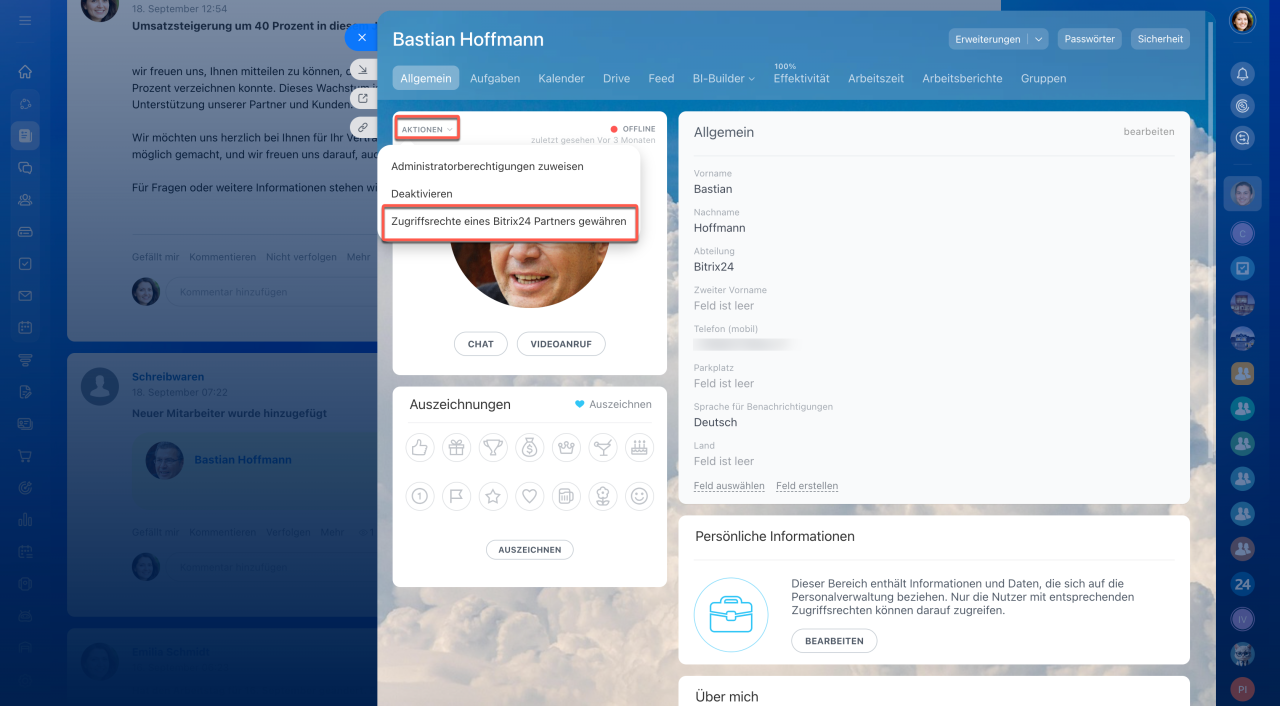
Task: Open the chat bubbles icon in left sidebar
Action: coord(25,168)
